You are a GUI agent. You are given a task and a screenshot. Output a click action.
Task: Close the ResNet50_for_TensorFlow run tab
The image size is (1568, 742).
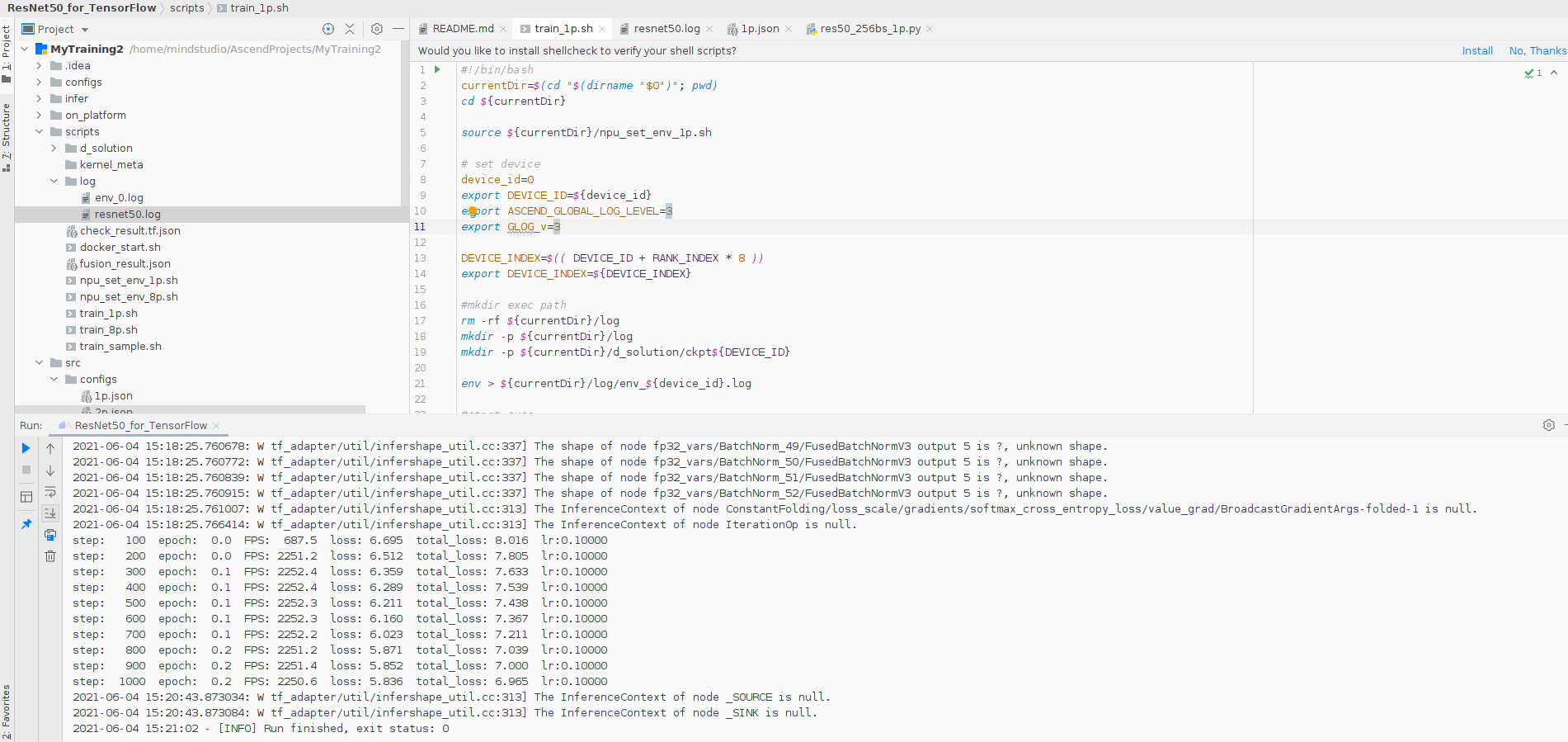[216, 426]
